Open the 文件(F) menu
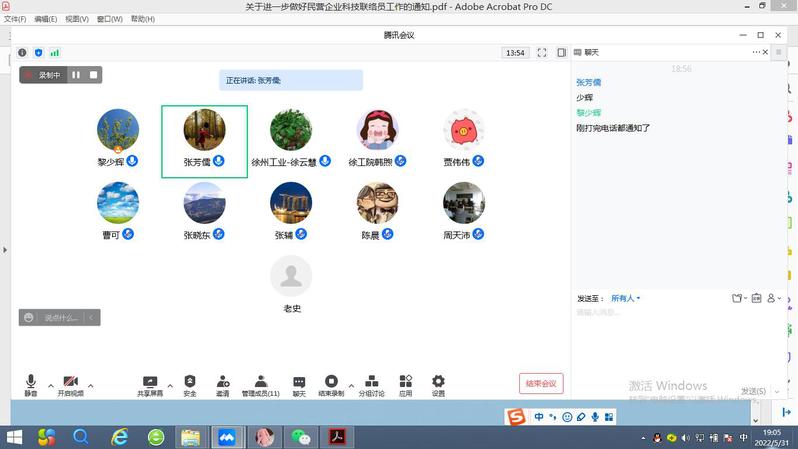This screenshot has width=798, height=449. (15, 19)
